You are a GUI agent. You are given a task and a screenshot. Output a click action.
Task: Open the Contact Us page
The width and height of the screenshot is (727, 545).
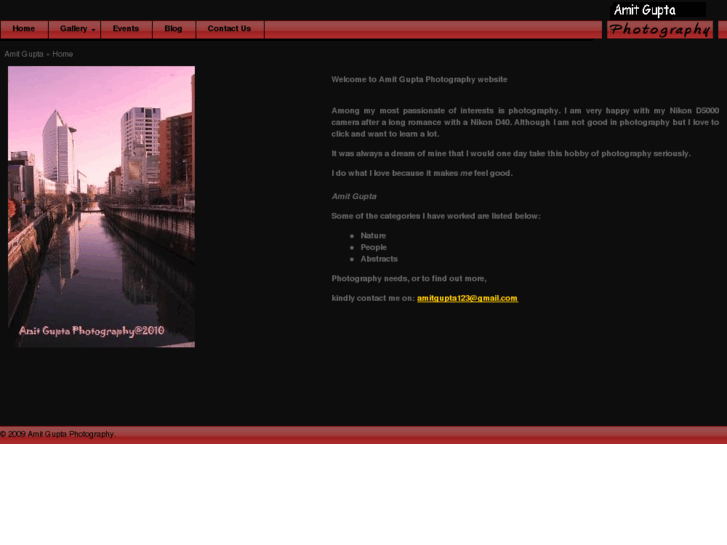point(230,29)
